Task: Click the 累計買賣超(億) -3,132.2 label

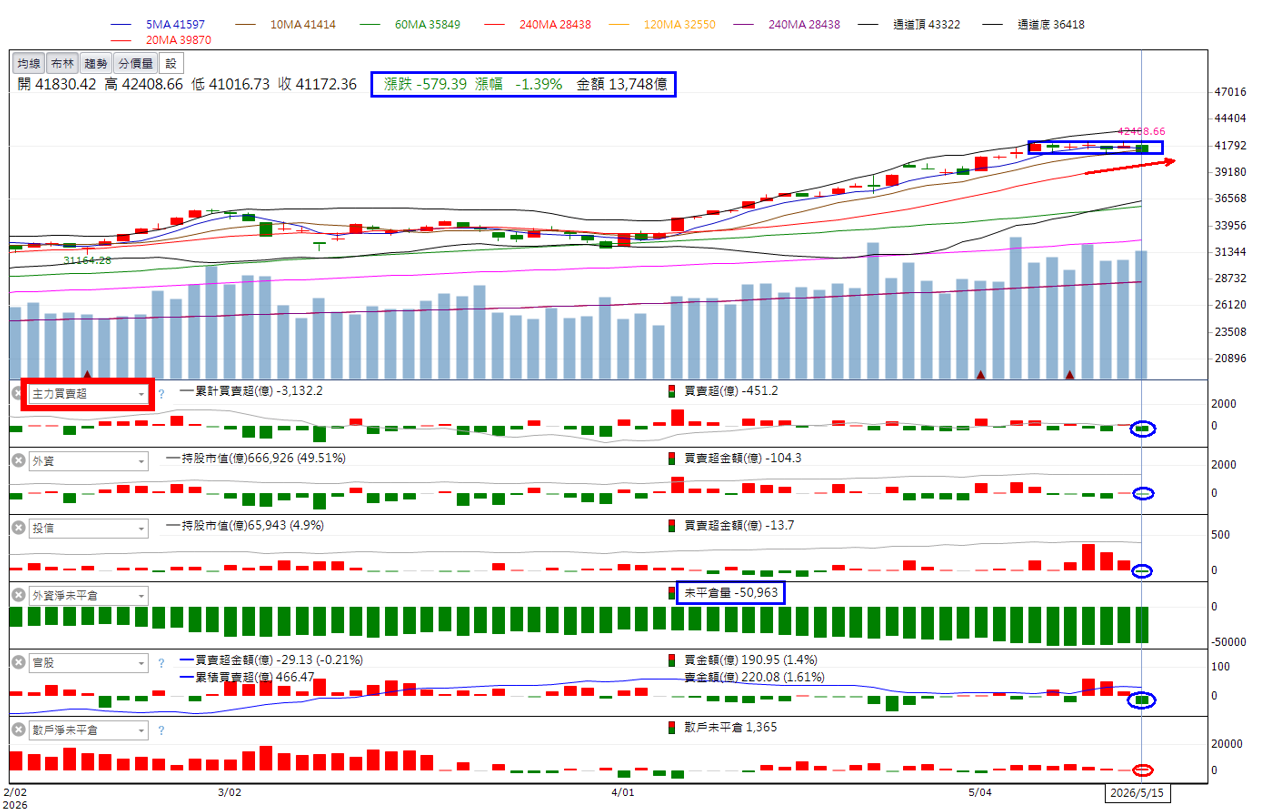Action: point(250,391)
